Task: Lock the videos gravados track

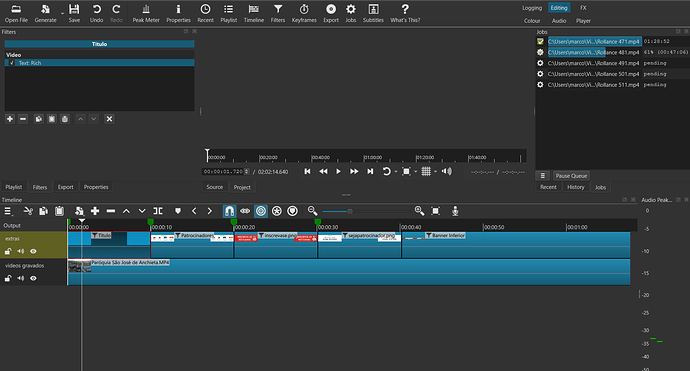Action: (x=8, y=278)
